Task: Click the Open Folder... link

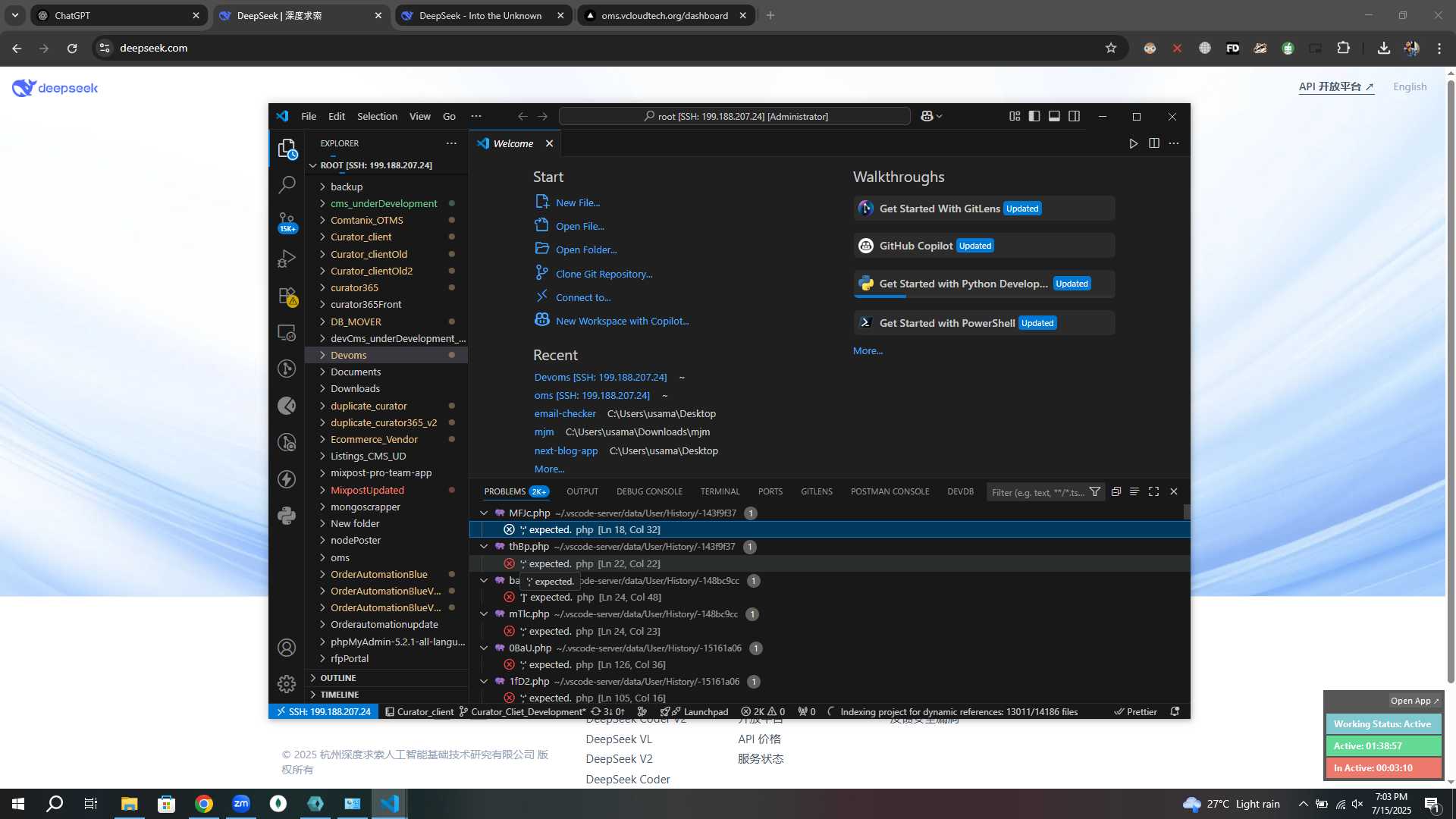Action: [586, 249]
